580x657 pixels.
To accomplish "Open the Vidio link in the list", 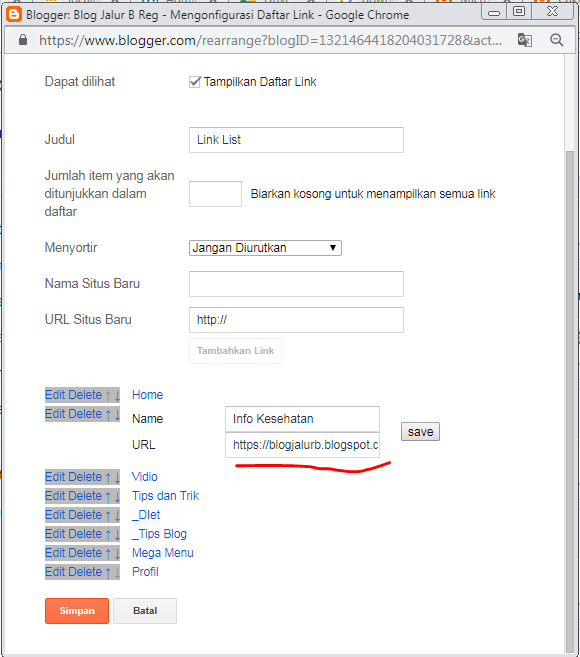I will pyautogui.click(x=145, y=477).
